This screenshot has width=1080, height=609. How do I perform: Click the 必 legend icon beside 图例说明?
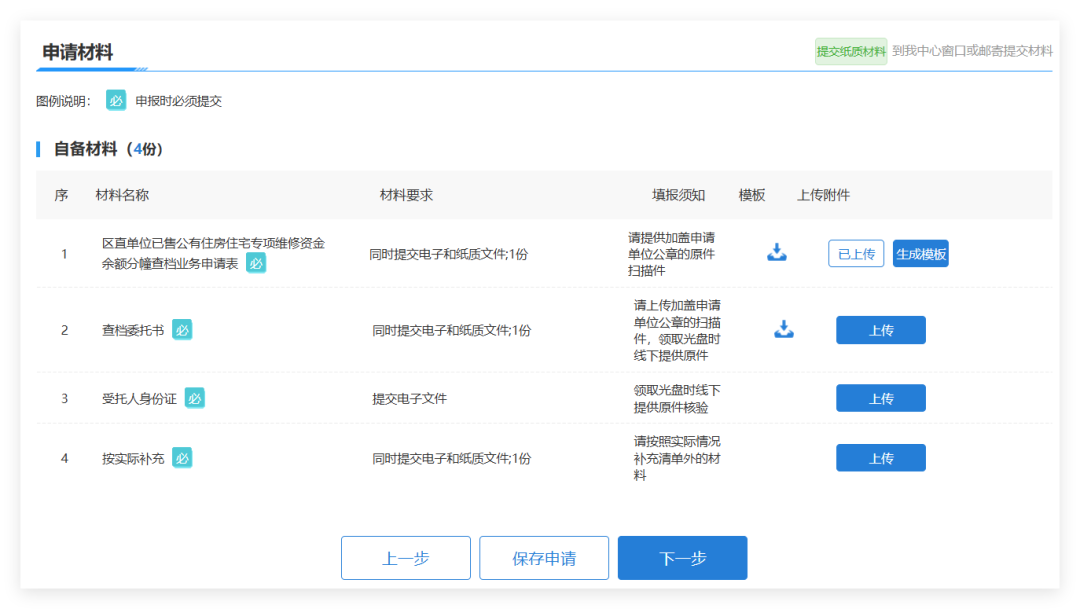(116, 100)
